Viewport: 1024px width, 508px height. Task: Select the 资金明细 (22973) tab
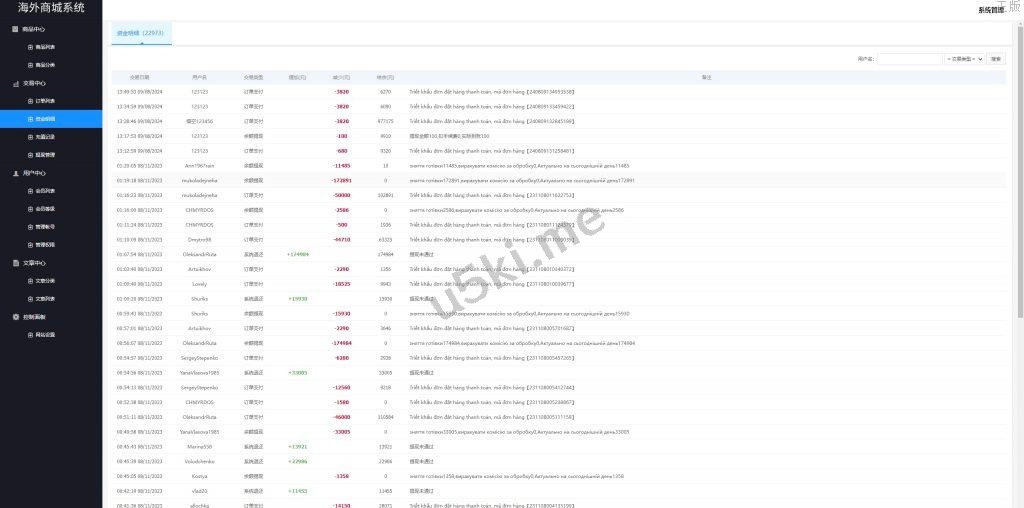(x=140, y=33)
